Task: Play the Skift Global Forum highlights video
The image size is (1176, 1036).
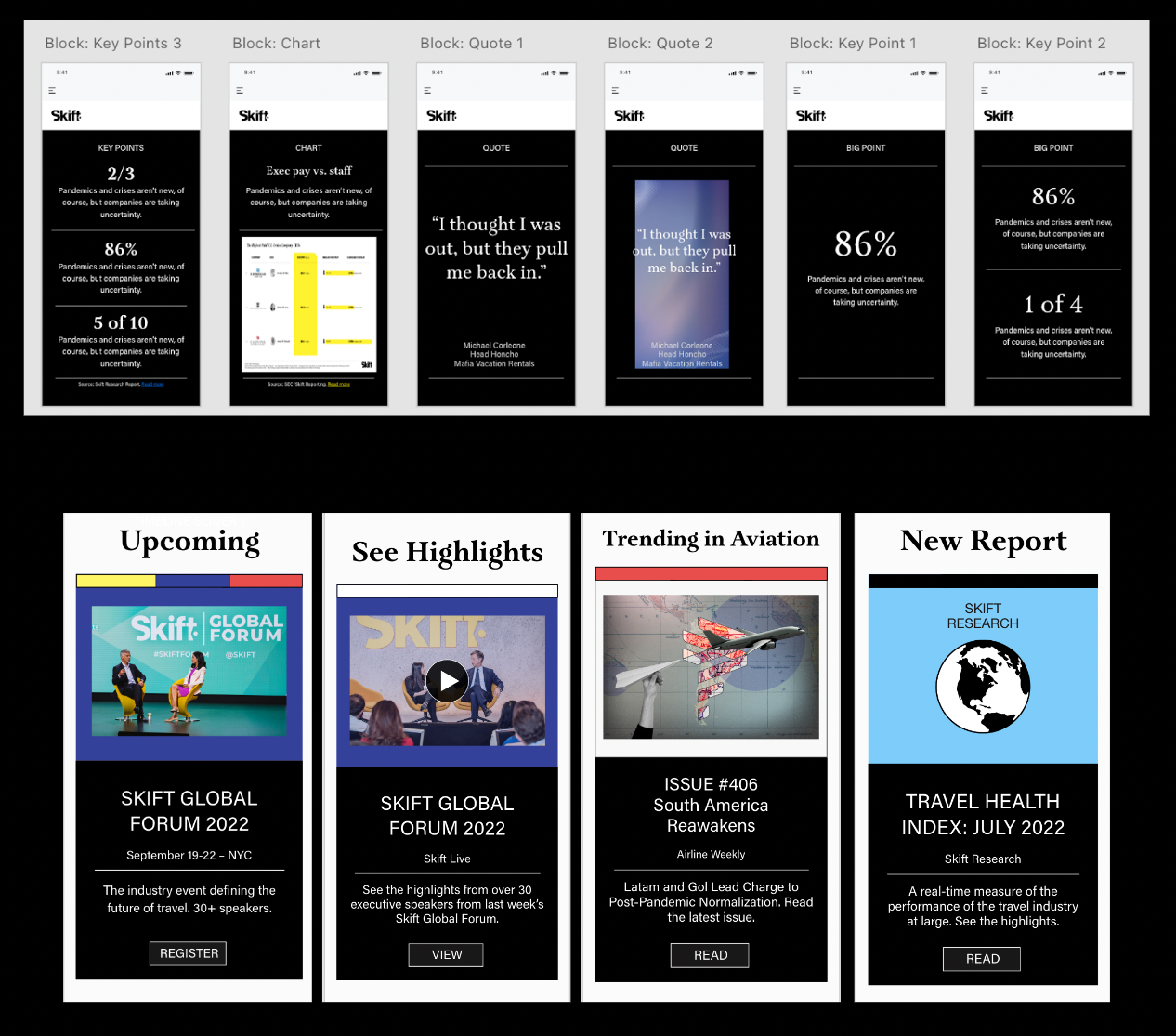Action: coord(447,681)
